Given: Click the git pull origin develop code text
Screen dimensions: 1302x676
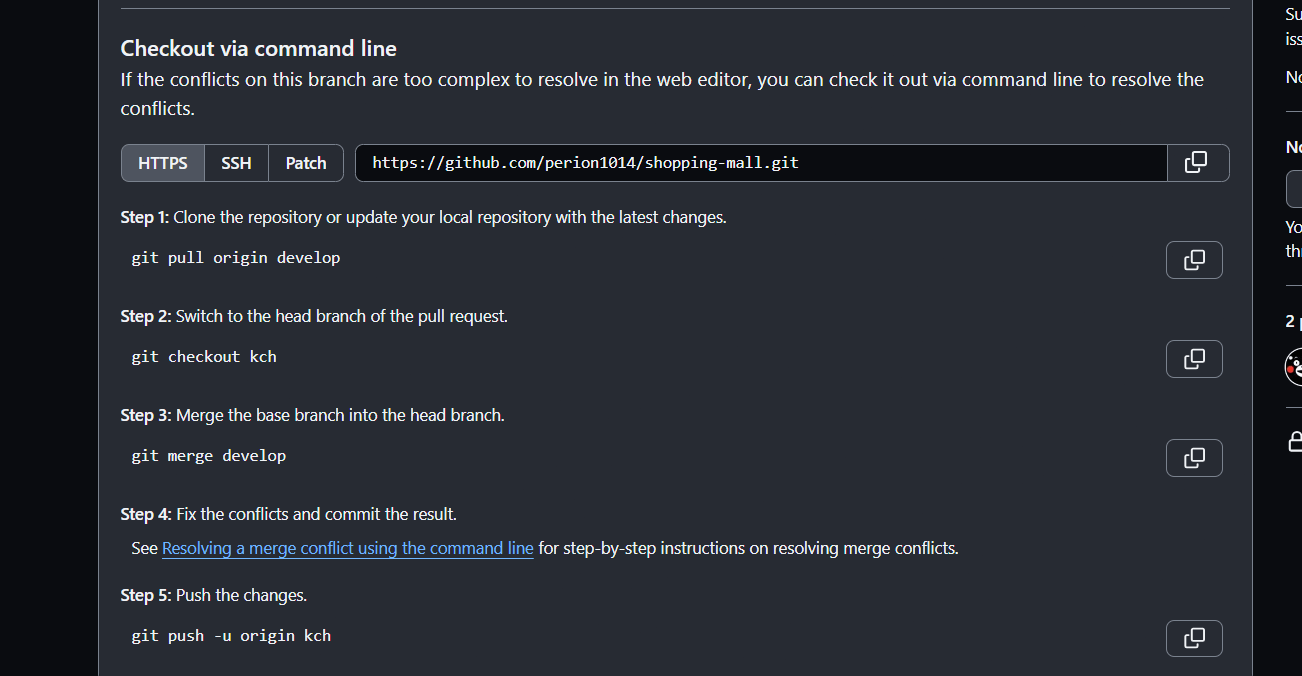Looking at the screenshot, I should pos(236,258).
